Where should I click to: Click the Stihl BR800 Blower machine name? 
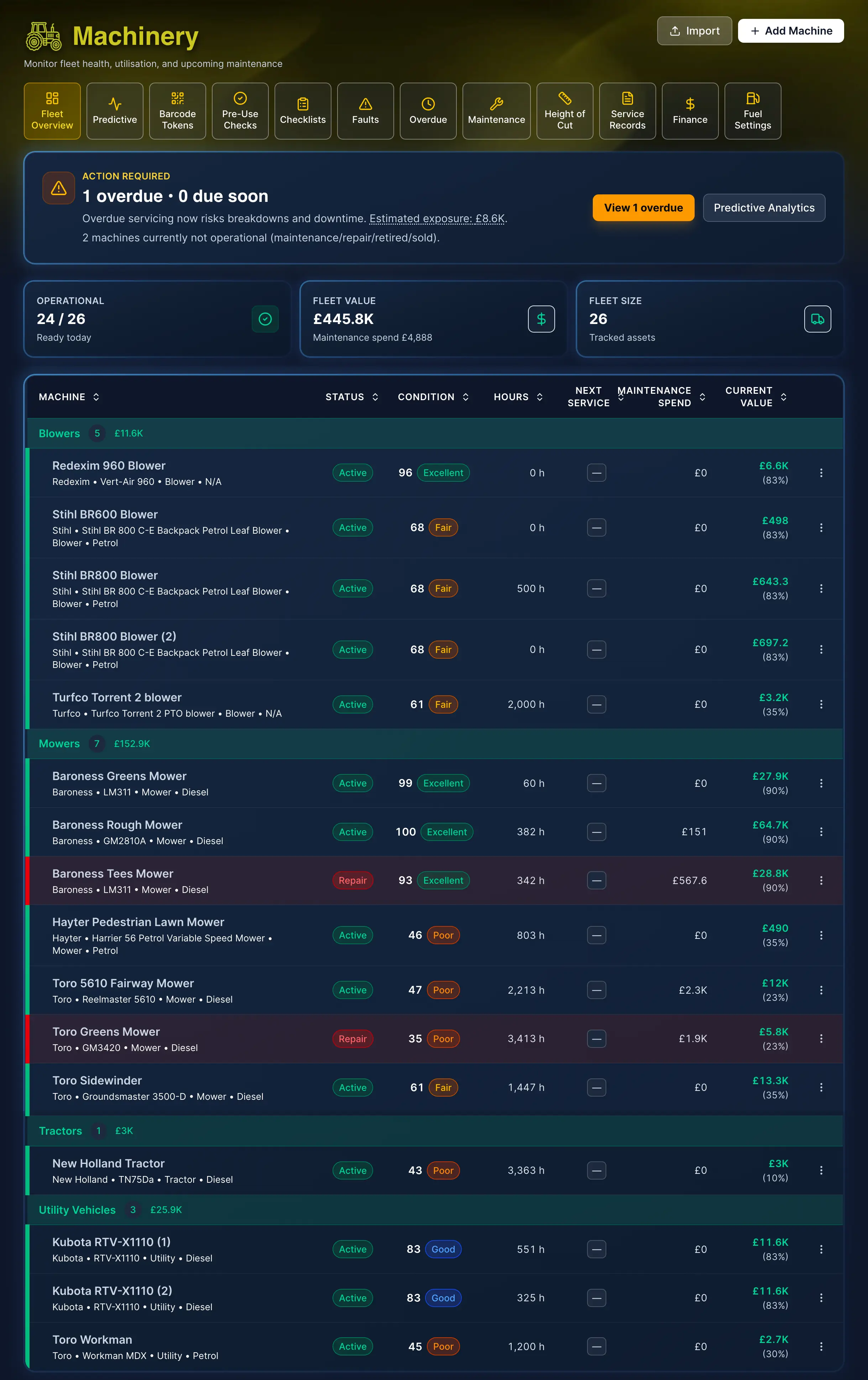point(105,575)
